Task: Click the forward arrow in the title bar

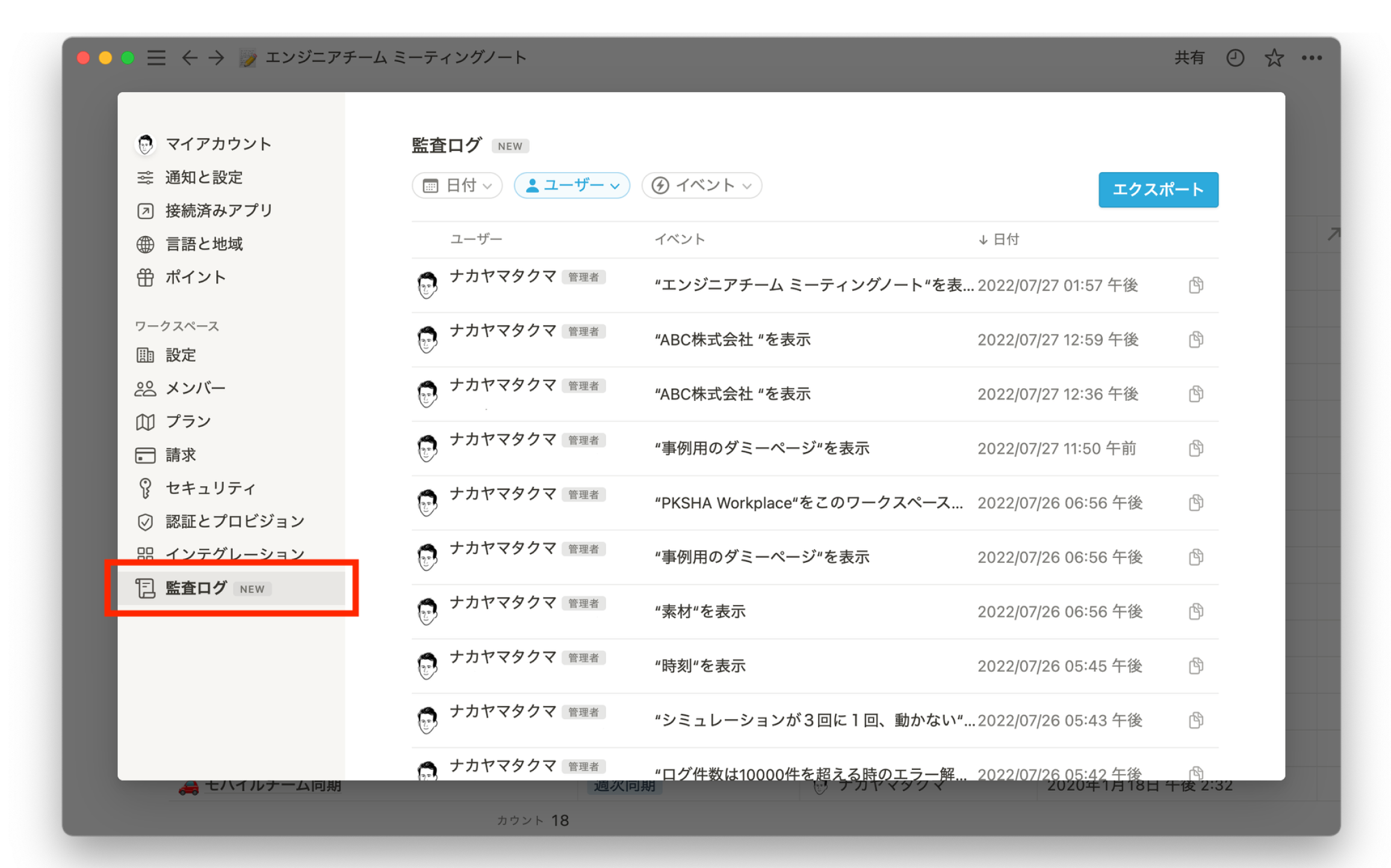Action: (x=216, y=58)
